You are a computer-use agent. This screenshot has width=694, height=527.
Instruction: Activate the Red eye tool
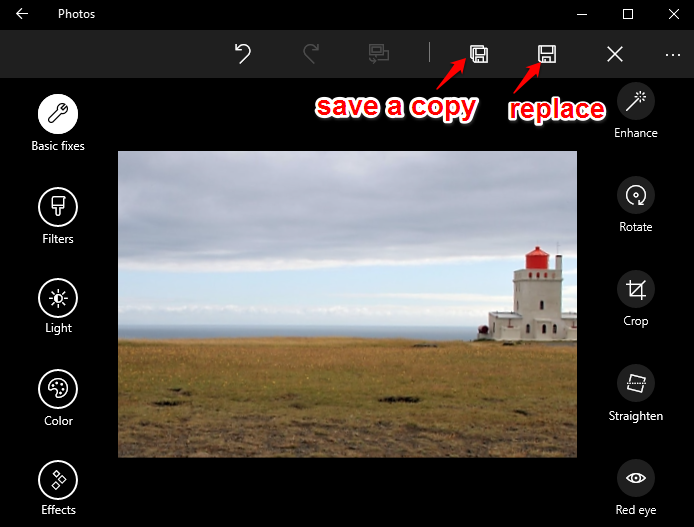(x=636, y=478)
